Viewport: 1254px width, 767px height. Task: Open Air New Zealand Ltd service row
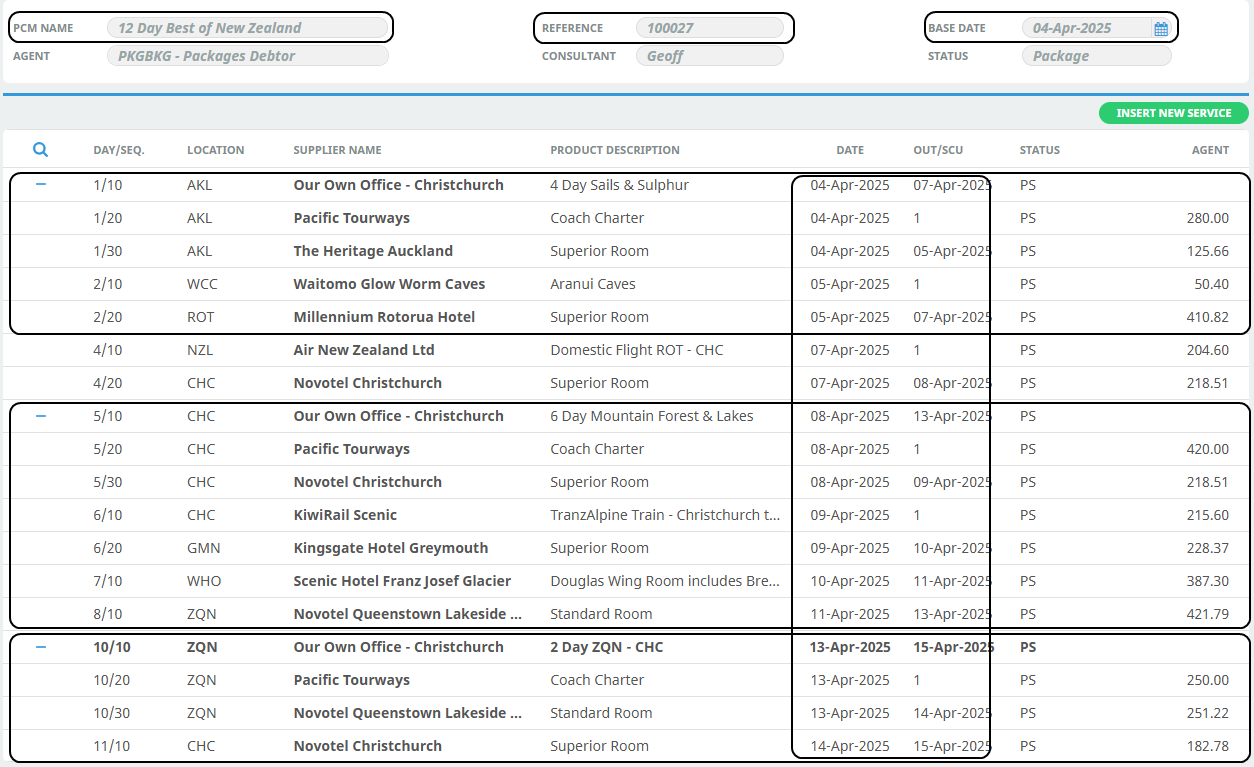click(x=364, y=350)
